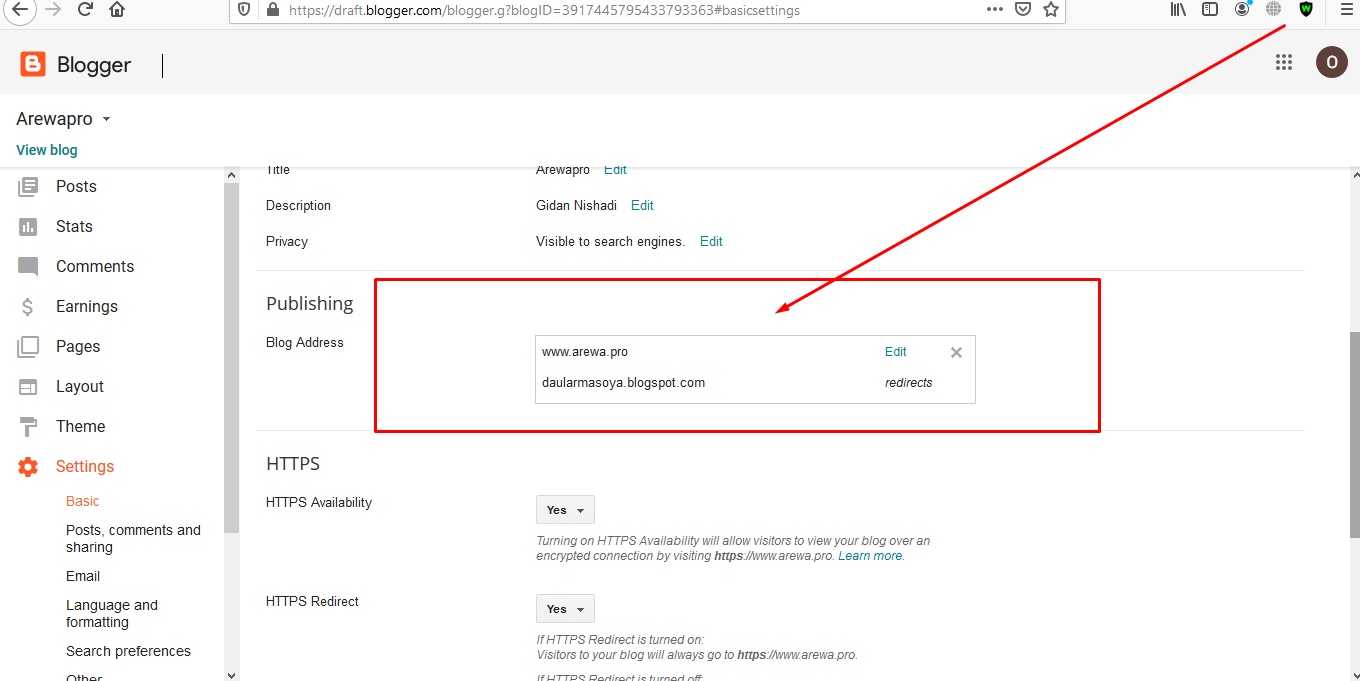Bookmark this page with the star icon
Screen dimensions: 1360x681
coord(1050,9)
